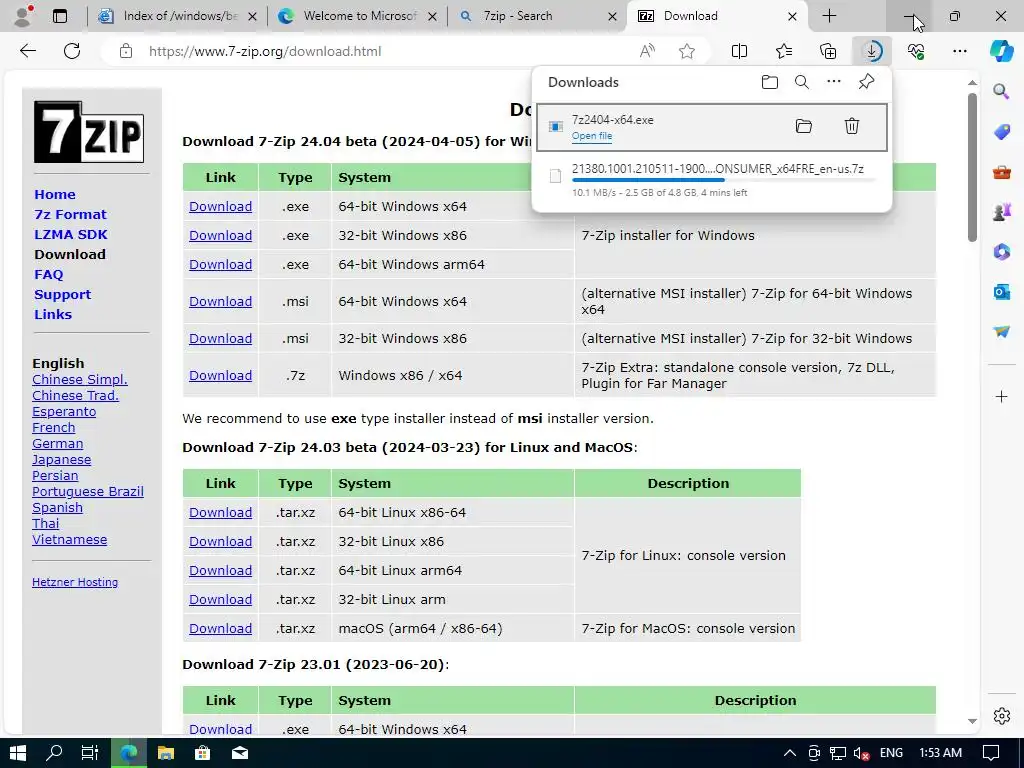
Task: Pin the Downloads panel
Action: [x=867, y=82]
